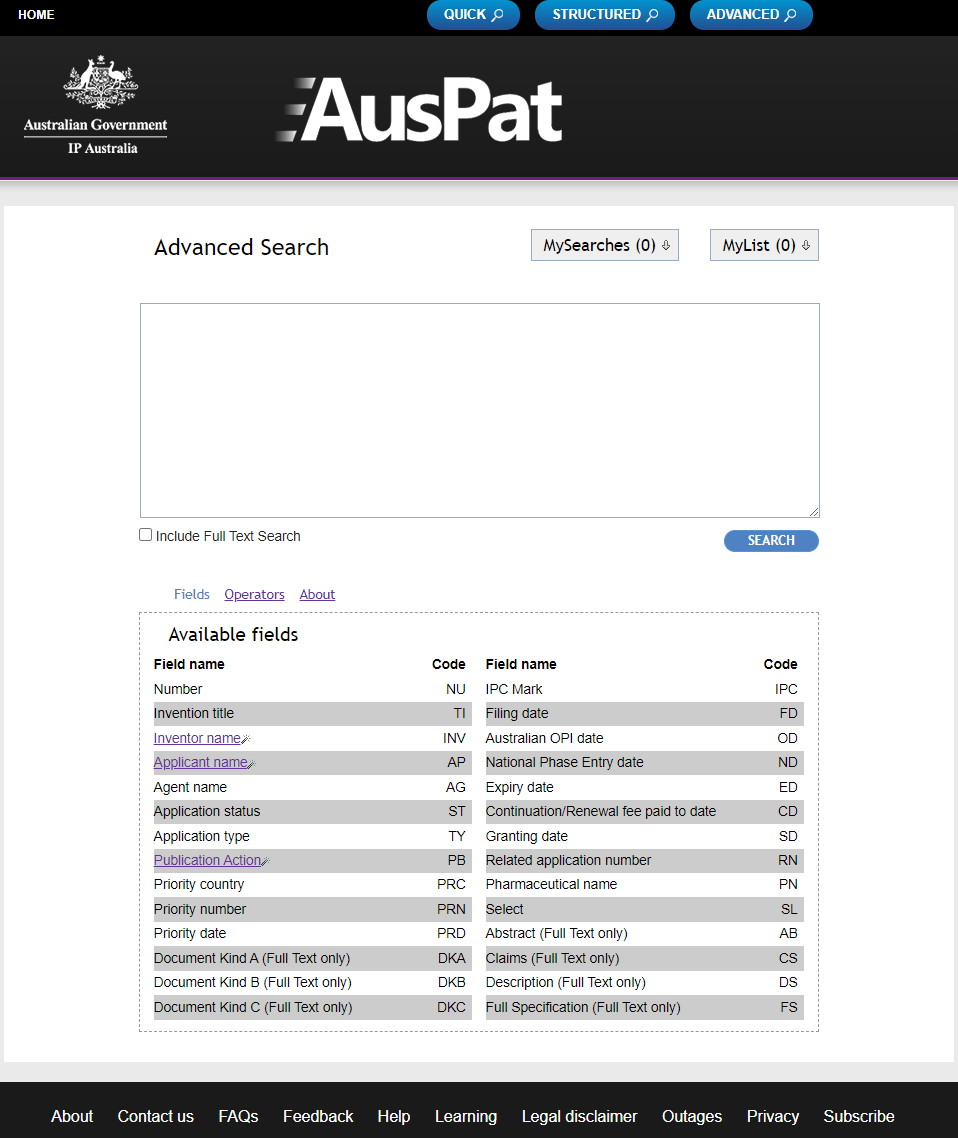This screenshot has height=1138, width=958.
Task: Open the Inventor name field link
Action: pos(197,738)
